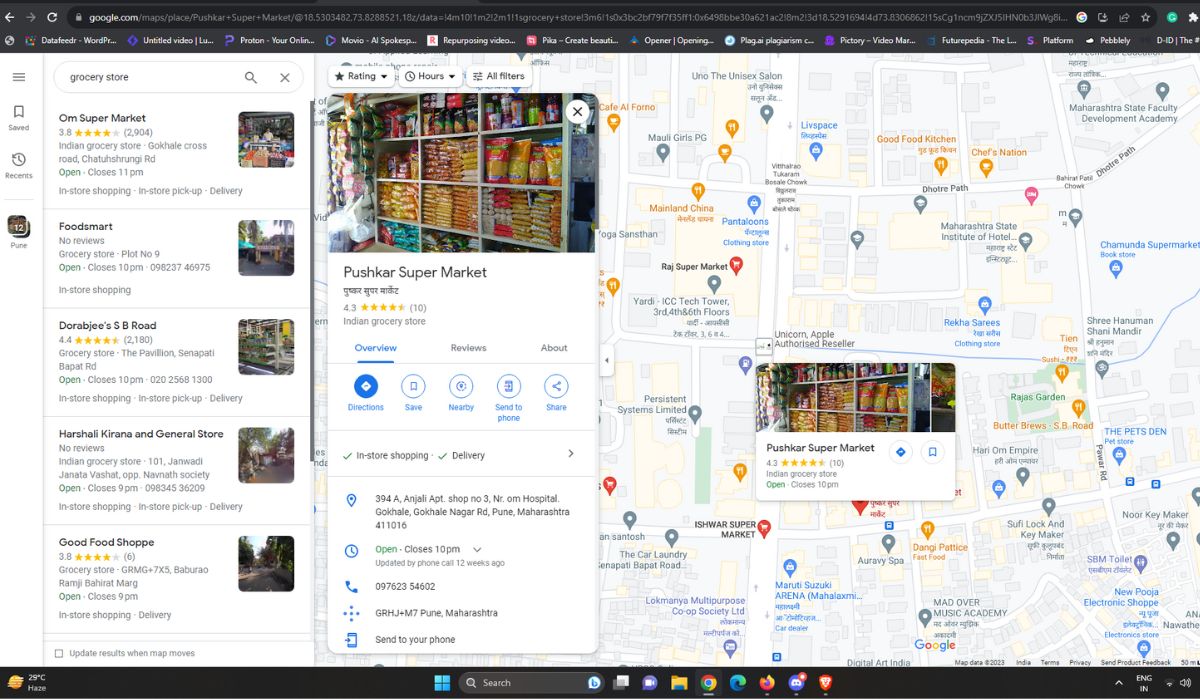The width and height of the screenshot is (1200, 699).
Task: Open the Hours filter dropdown
Action: [429, 75]
